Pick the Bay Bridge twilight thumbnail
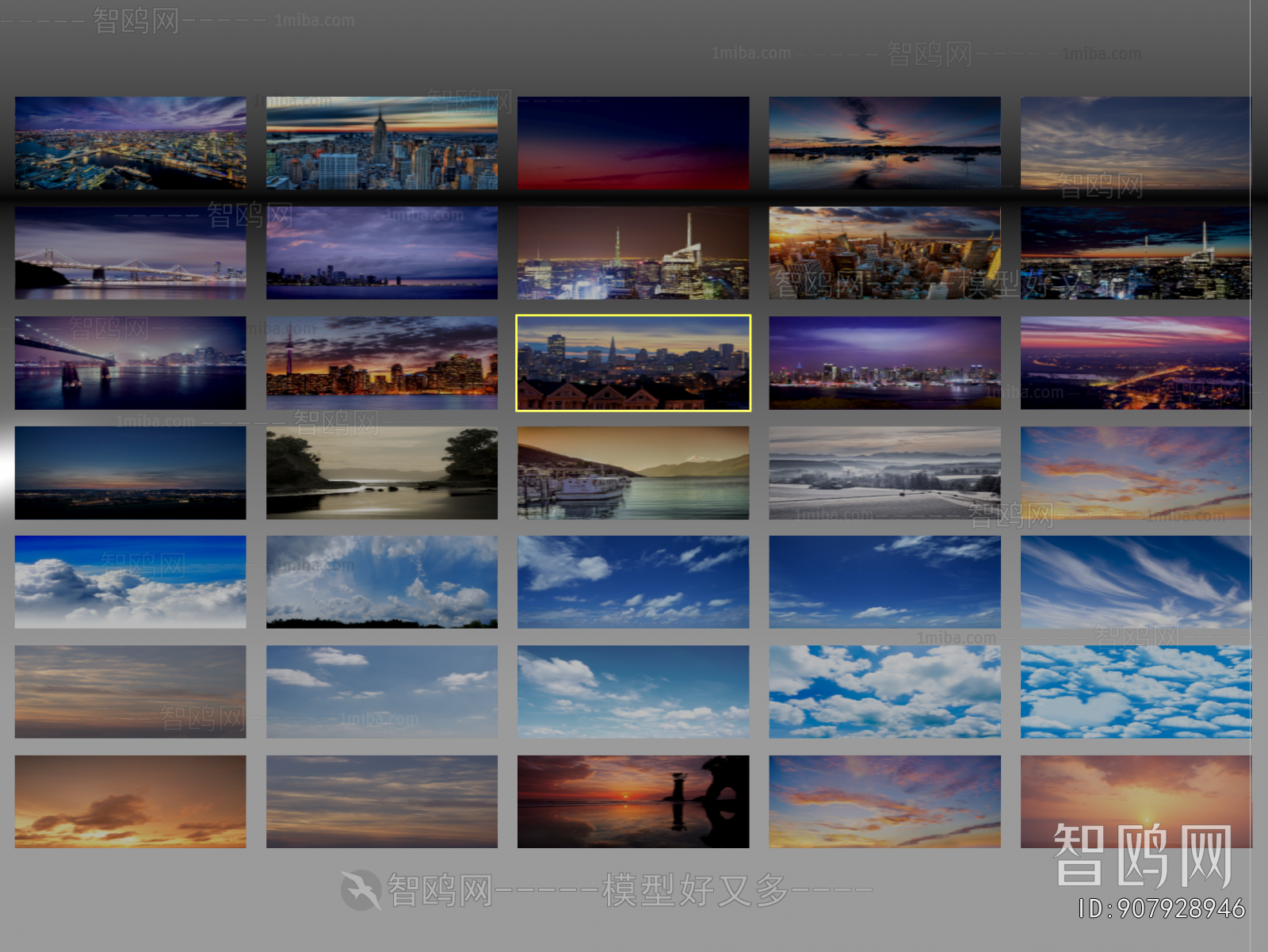This screenshot has height=952, width=1268. pyautogui.click(x=130, y=253)
